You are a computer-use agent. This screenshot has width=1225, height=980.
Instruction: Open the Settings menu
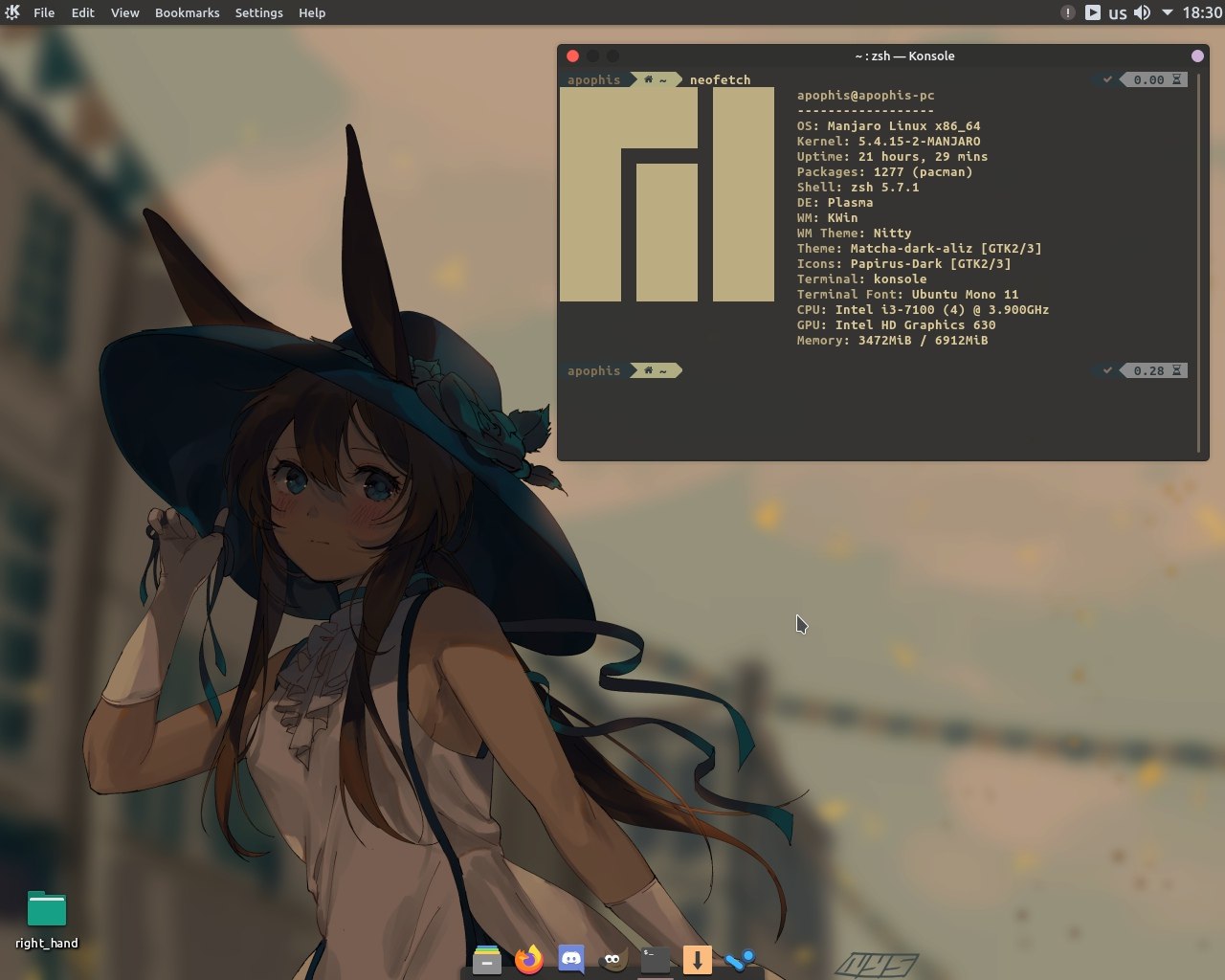pyautogui.click(x=259, y=12)
